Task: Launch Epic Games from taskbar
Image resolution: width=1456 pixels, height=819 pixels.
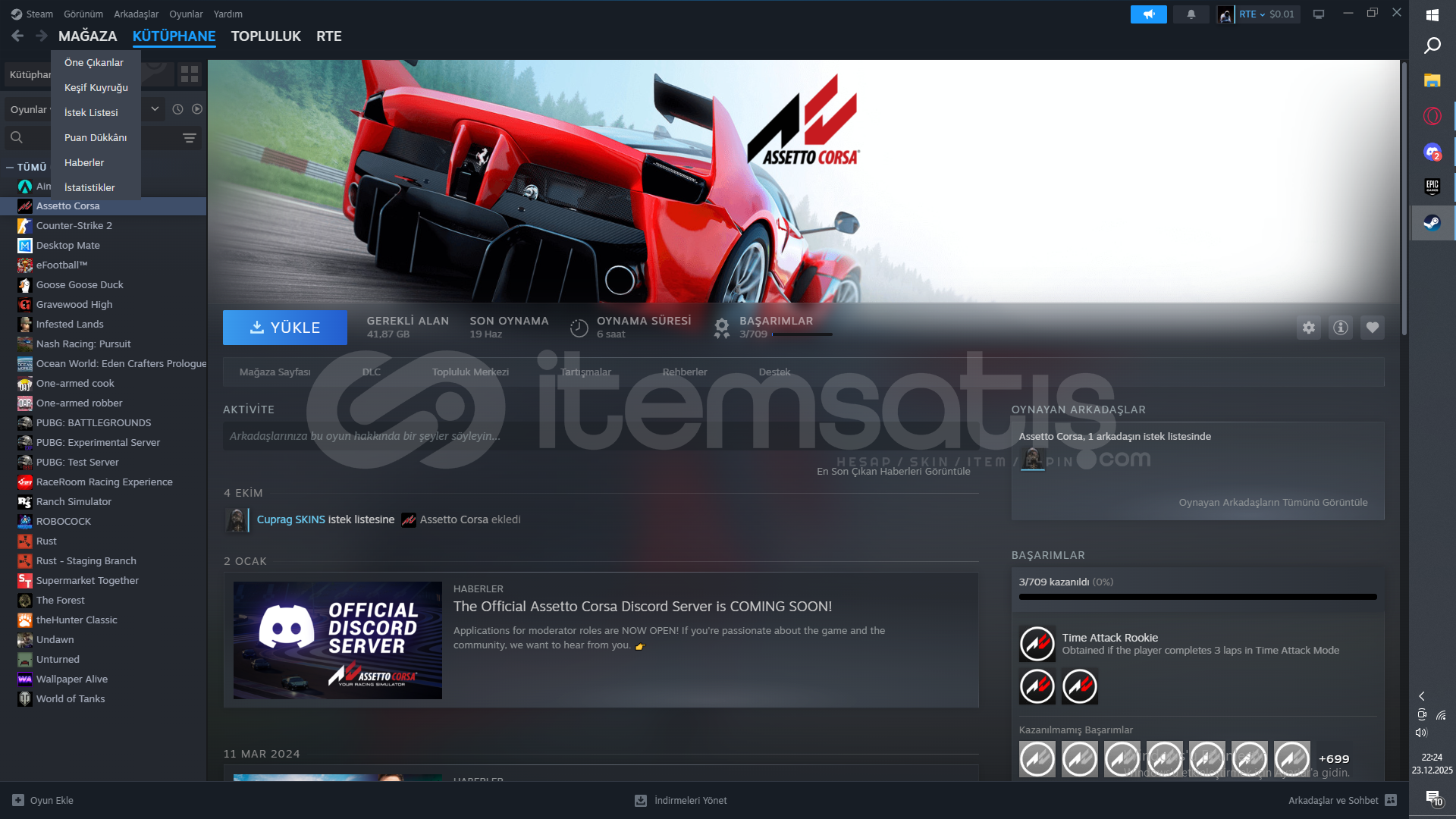Action: coord(1432,187)
